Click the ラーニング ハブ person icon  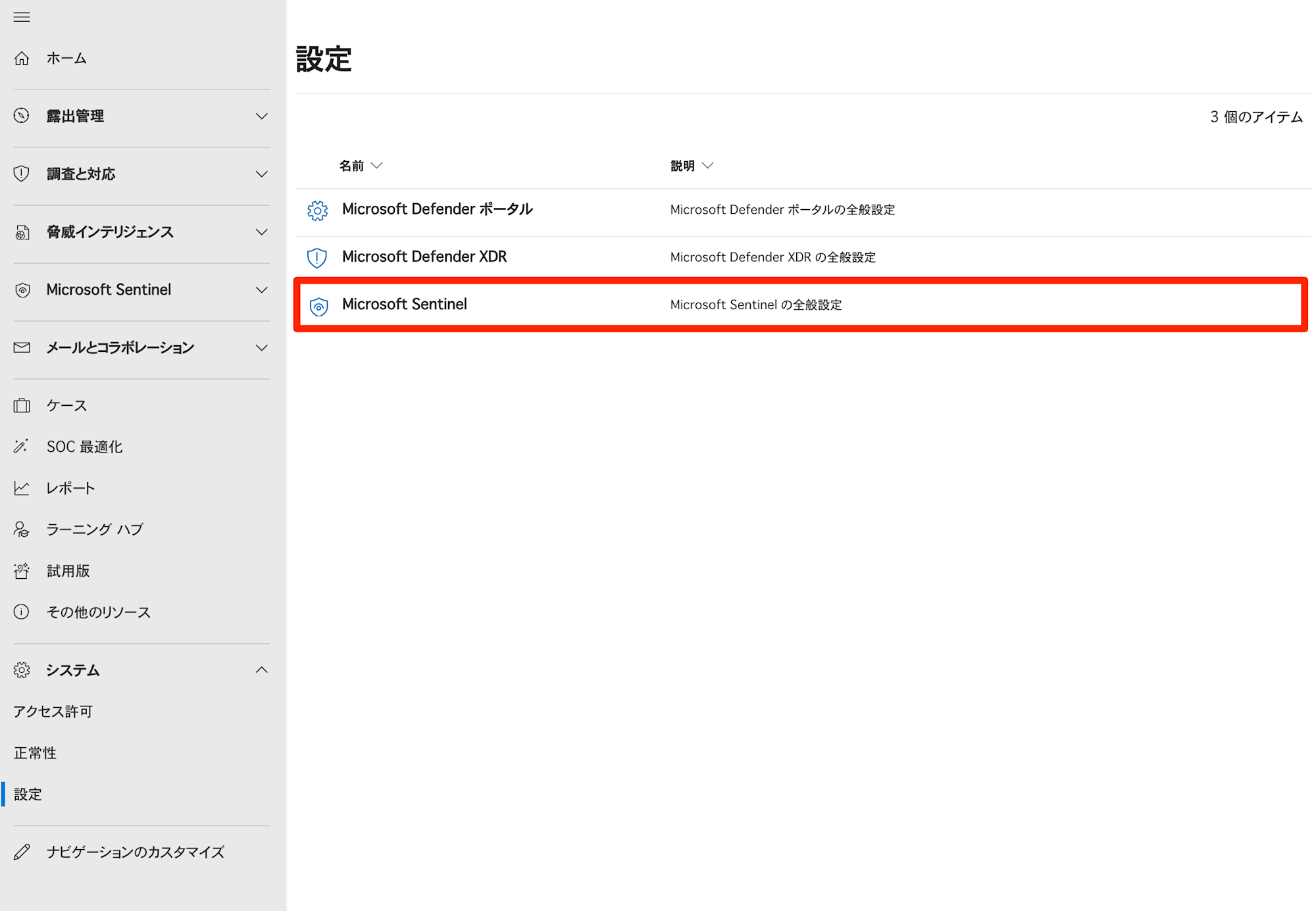click(x=22, y=529)
